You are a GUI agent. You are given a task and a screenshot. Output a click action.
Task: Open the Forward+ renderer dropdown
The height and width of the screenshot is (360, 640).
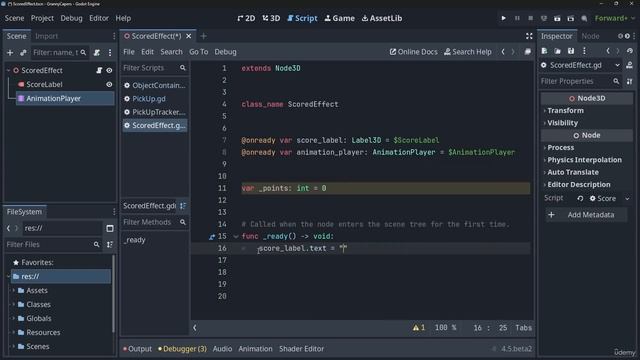click(614, 18)
